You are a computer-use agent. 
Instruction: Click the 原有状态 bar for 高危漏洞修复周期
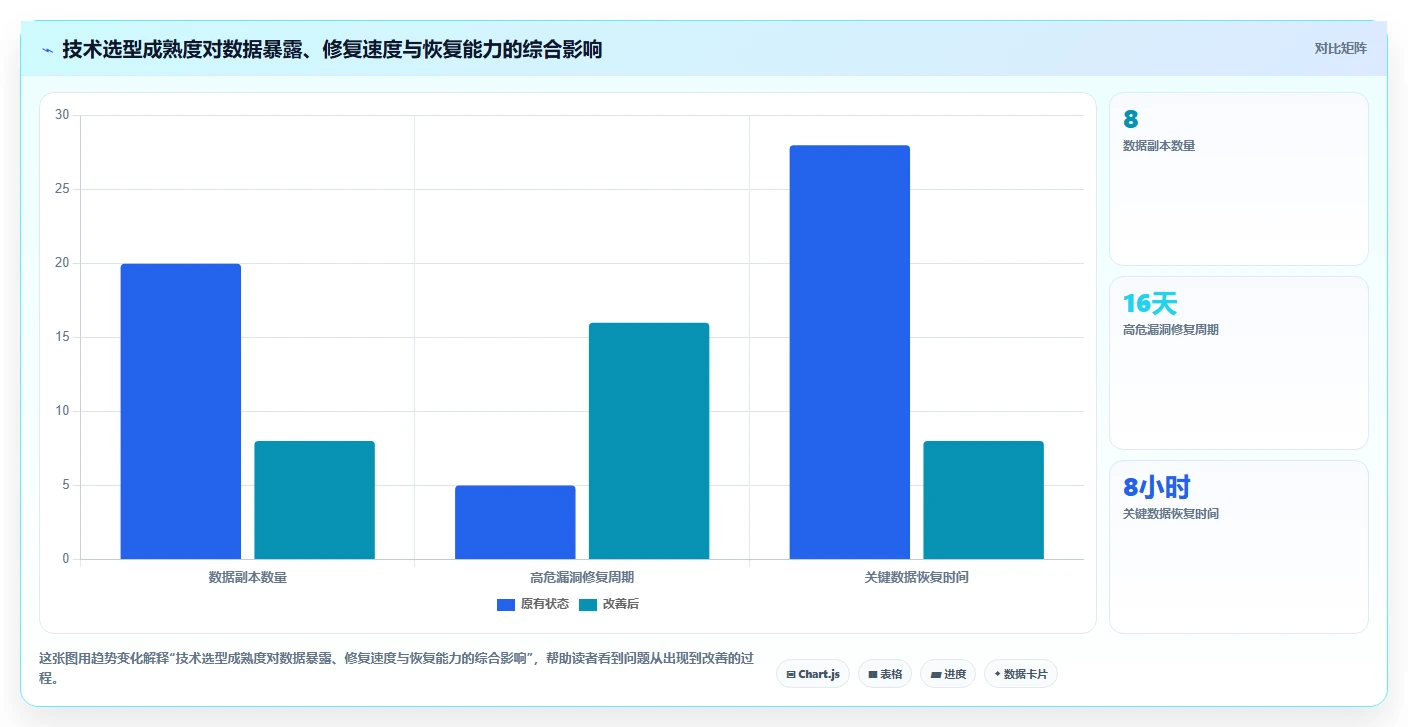pos(515,522)
